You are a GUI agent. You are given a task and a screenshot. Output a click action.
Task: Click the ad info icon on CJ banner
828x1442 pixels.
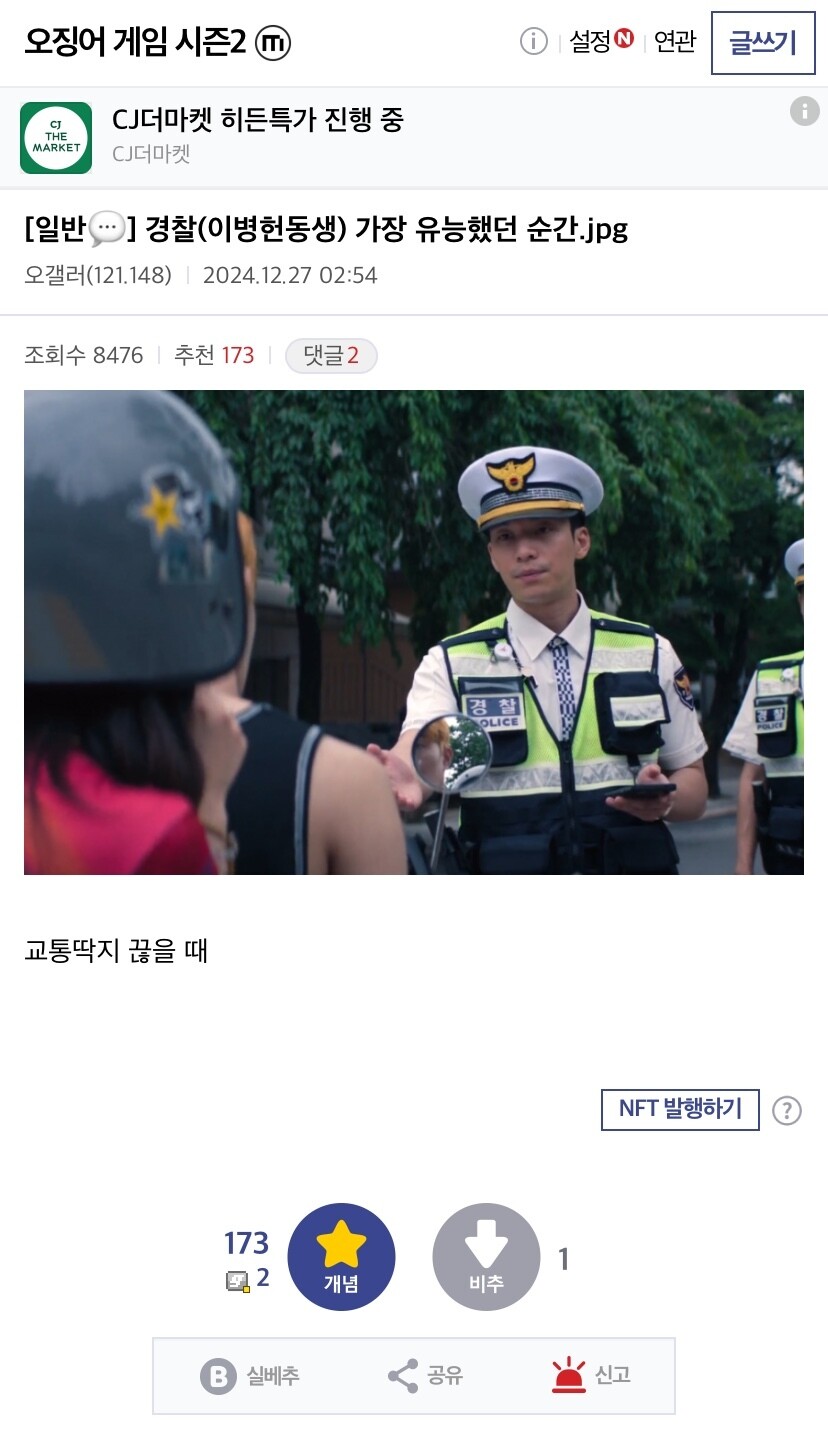coord(804,111)
